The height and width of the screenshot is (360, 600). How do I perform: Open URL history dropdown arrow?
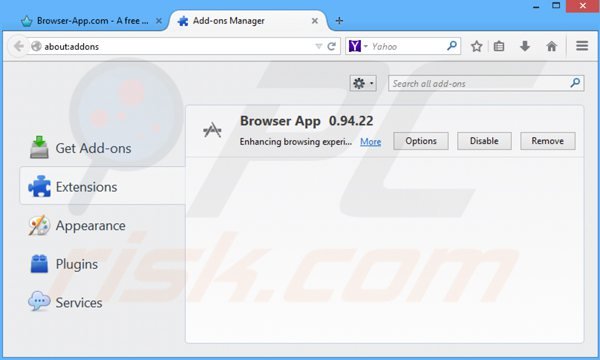pyautogui.click(x=318, y=46)
